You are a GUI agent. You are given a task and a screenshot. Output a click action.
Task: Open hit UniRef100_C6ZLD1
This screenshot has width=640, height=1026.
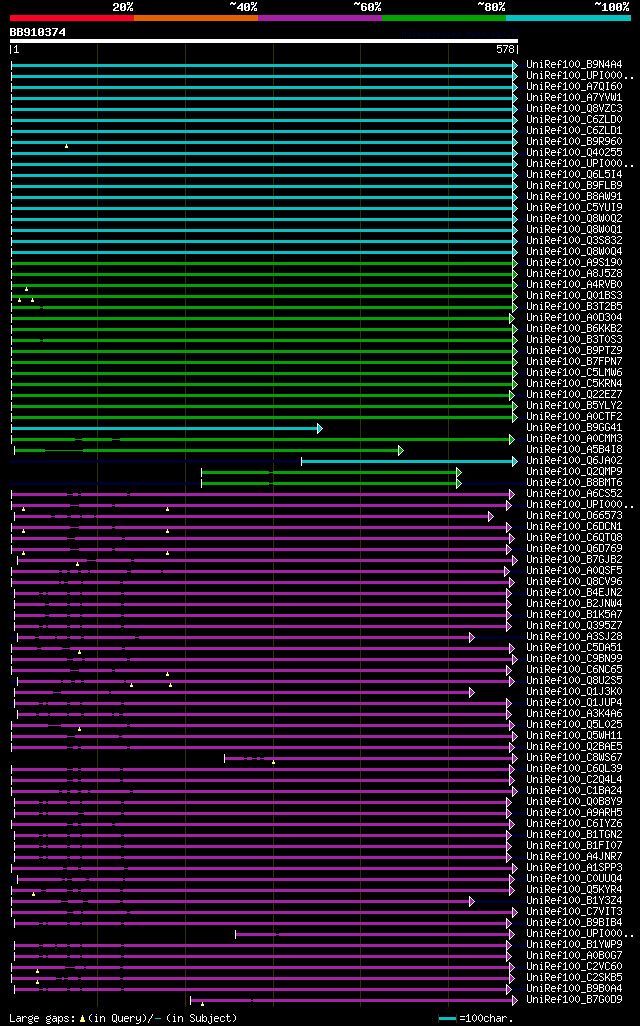click(x=575, y=130)
